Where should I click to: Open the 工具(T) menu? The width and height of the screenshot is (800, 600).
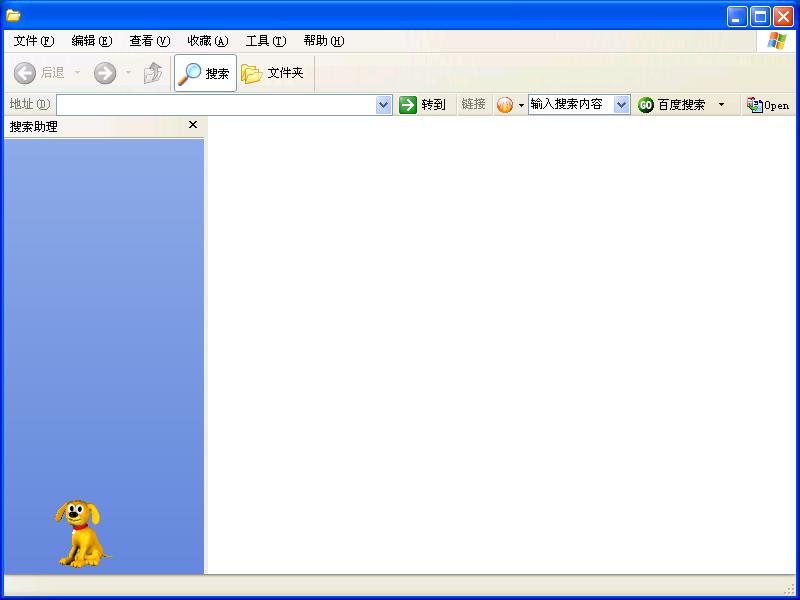tap(266, 41)
